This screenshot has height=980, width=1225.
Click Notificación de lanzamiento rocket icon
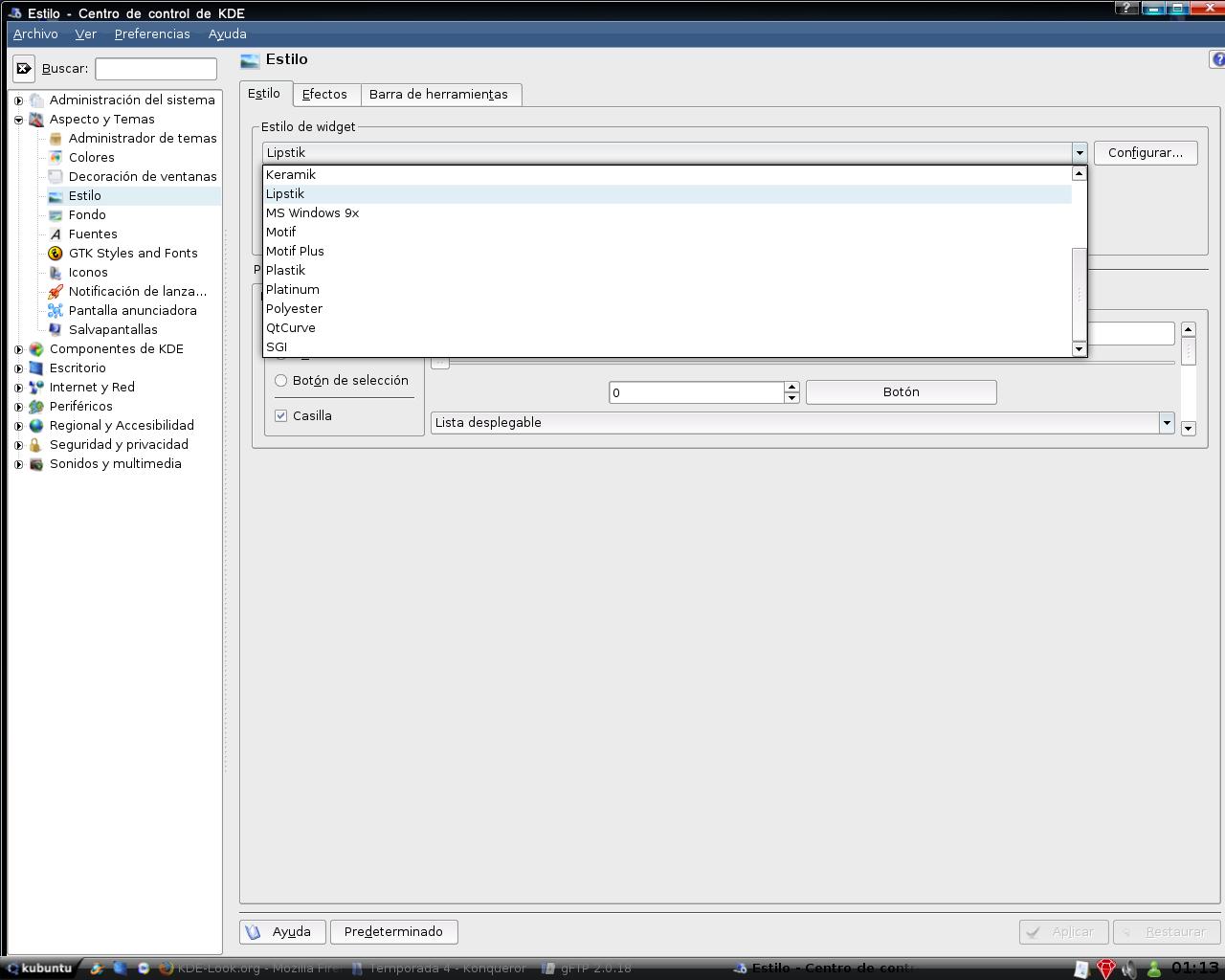point(56,292)
